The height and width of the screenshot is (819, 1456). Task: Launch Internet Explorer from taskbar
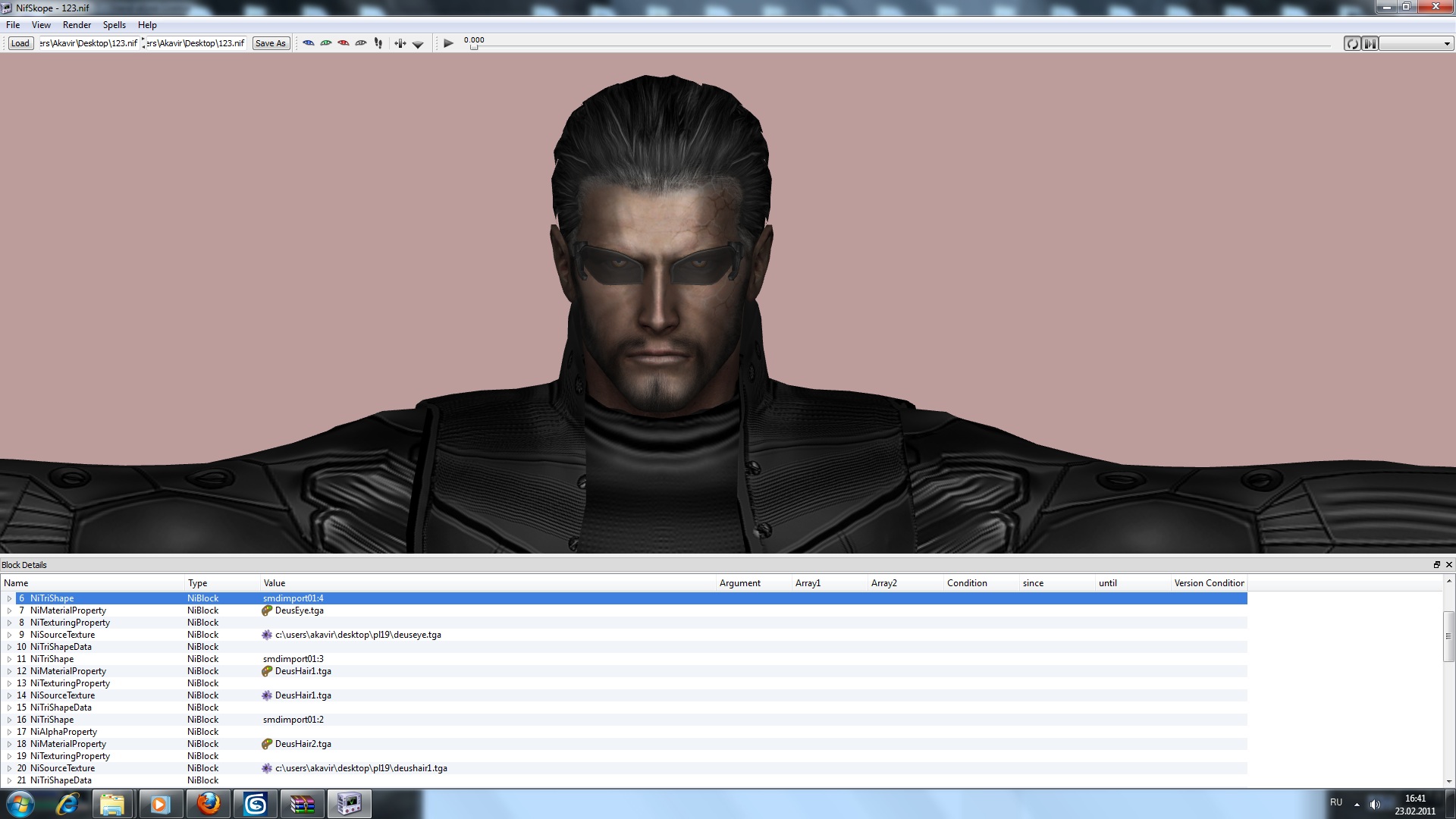(68, 804)
